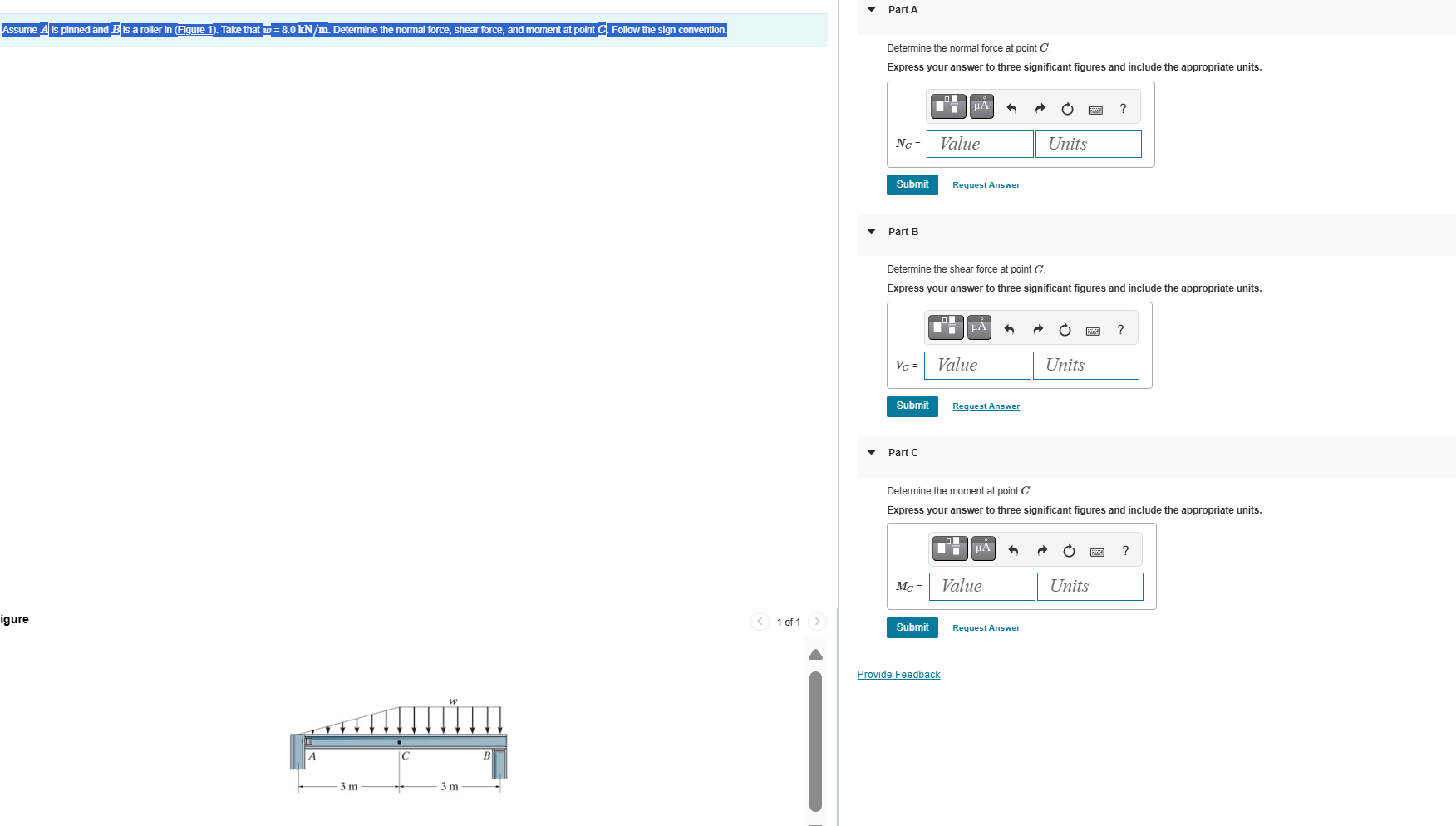Screen dimensions: 1456x826
Task: Open Provide Feedback
Action: (x=898, y=674)
